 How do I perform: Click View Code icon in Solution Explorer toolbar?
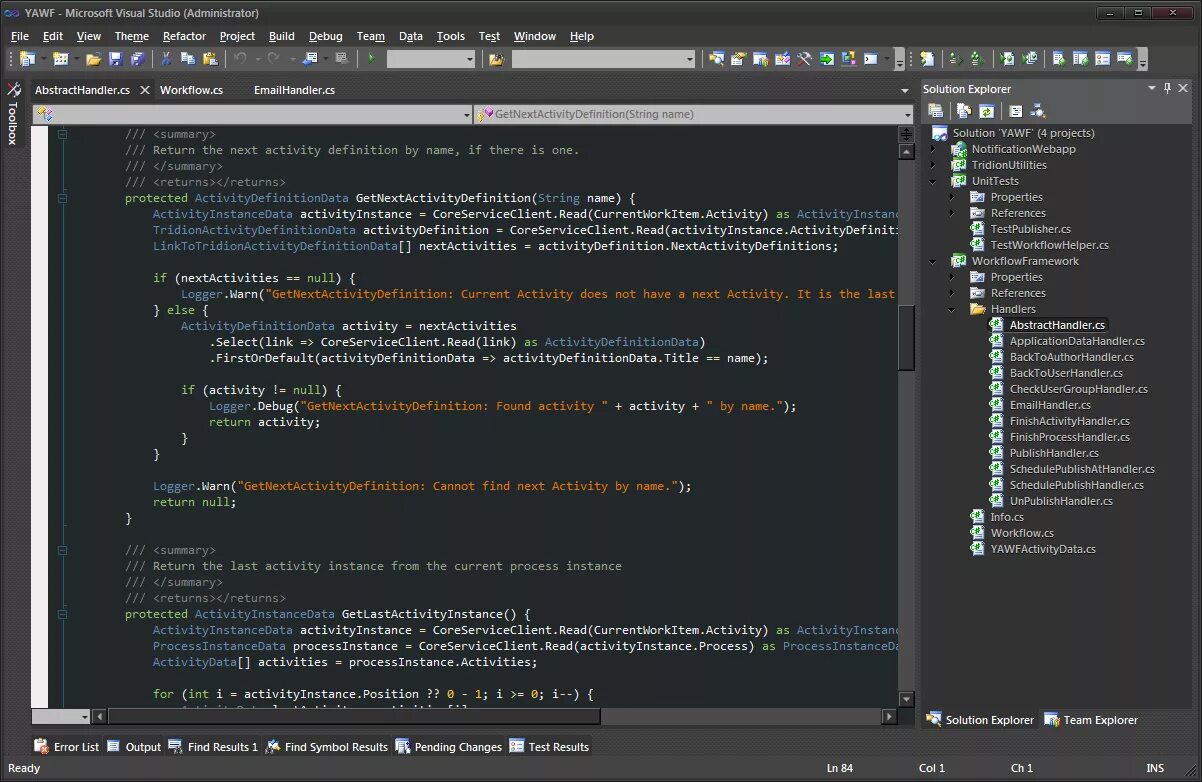[1016, 111]
